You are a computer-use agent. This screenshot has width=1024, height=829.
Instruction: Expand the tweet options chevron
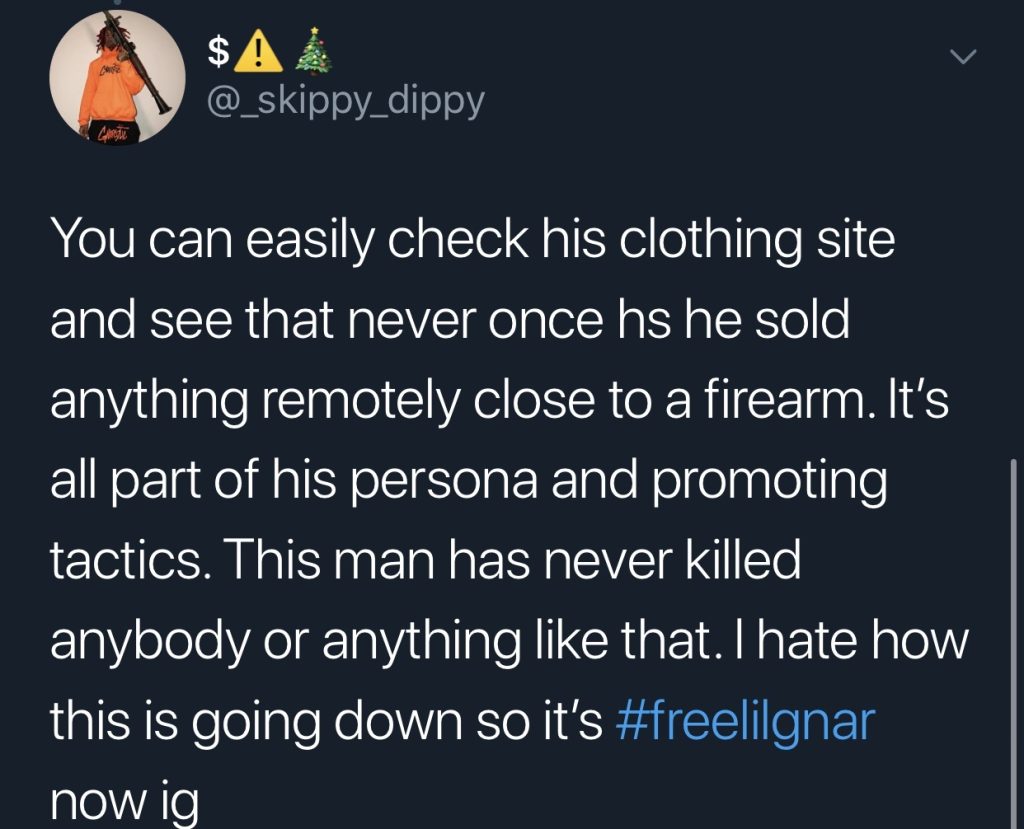point(963,57)
